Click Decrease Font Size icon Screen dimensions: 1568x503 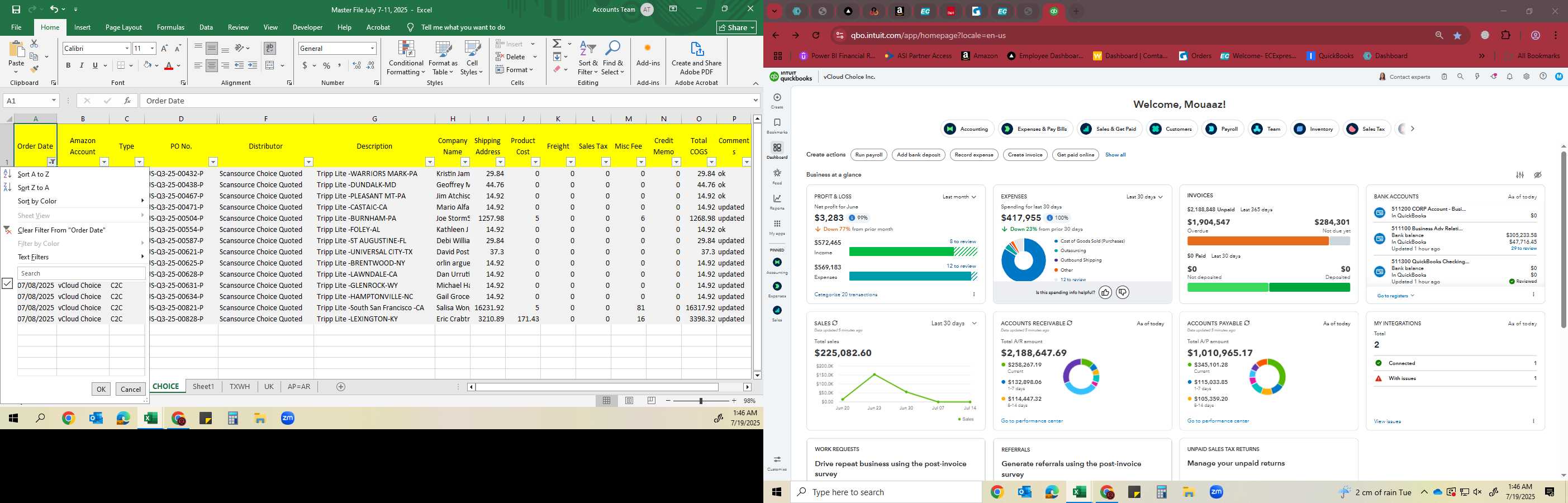click(178, 48)
